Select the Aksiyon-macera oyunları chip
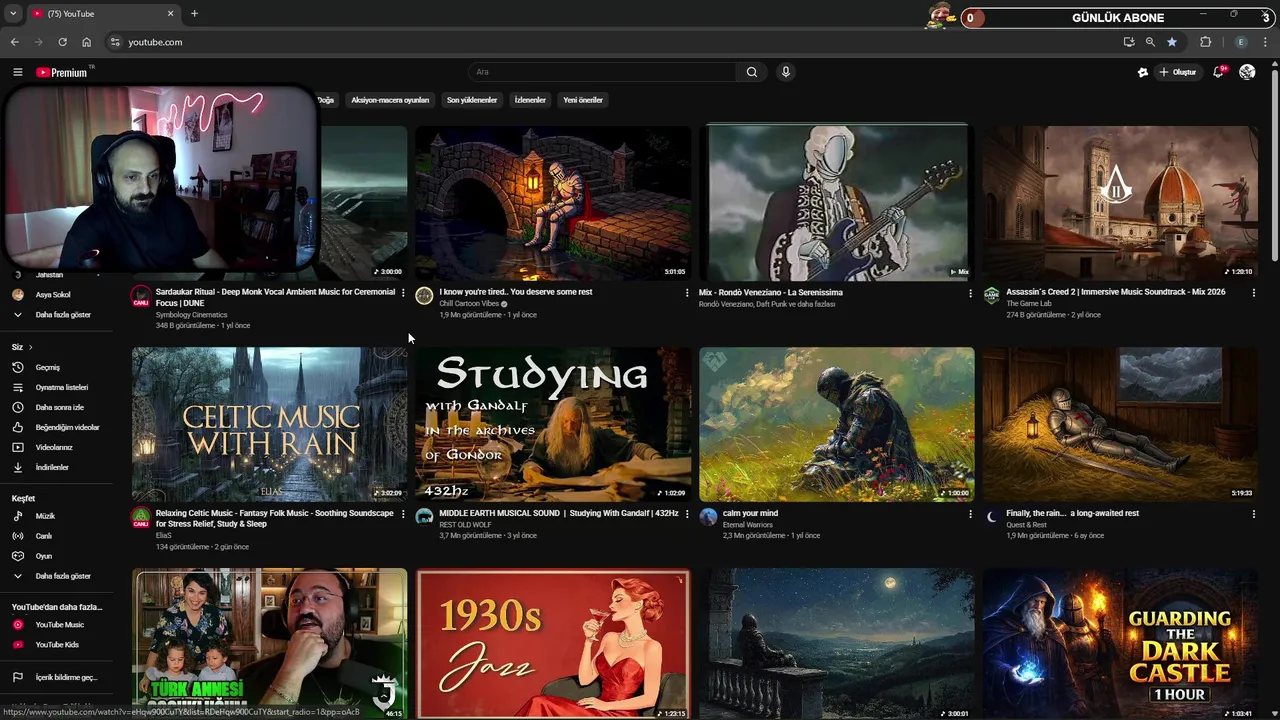Screen dimensions: 1280x720 coord(390,100)
